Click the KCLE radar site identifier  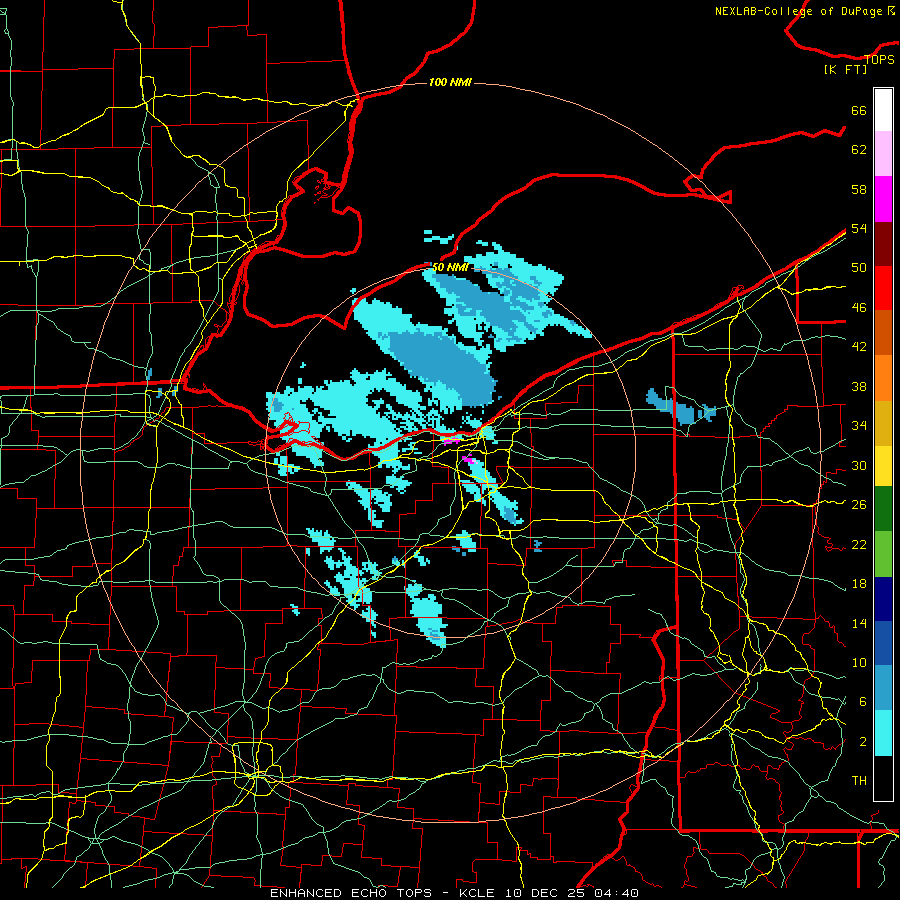pyautogui.click(x=476, y=893)
